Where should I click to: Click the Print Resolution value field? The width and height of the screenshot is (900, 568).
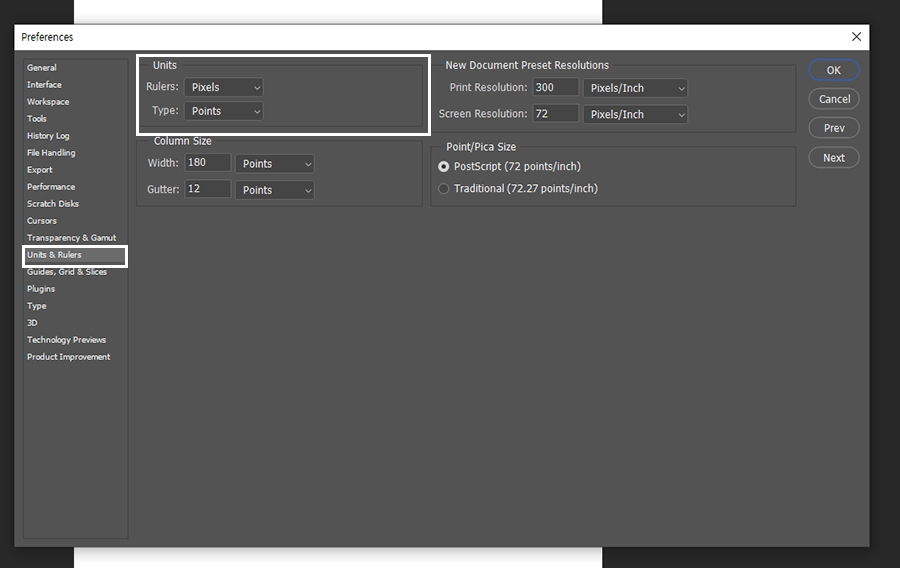(x=556, y=87)
